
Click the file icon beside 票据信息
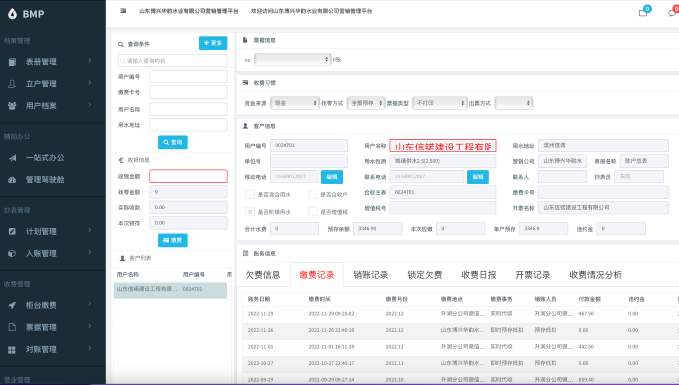[x=245, y=40]
